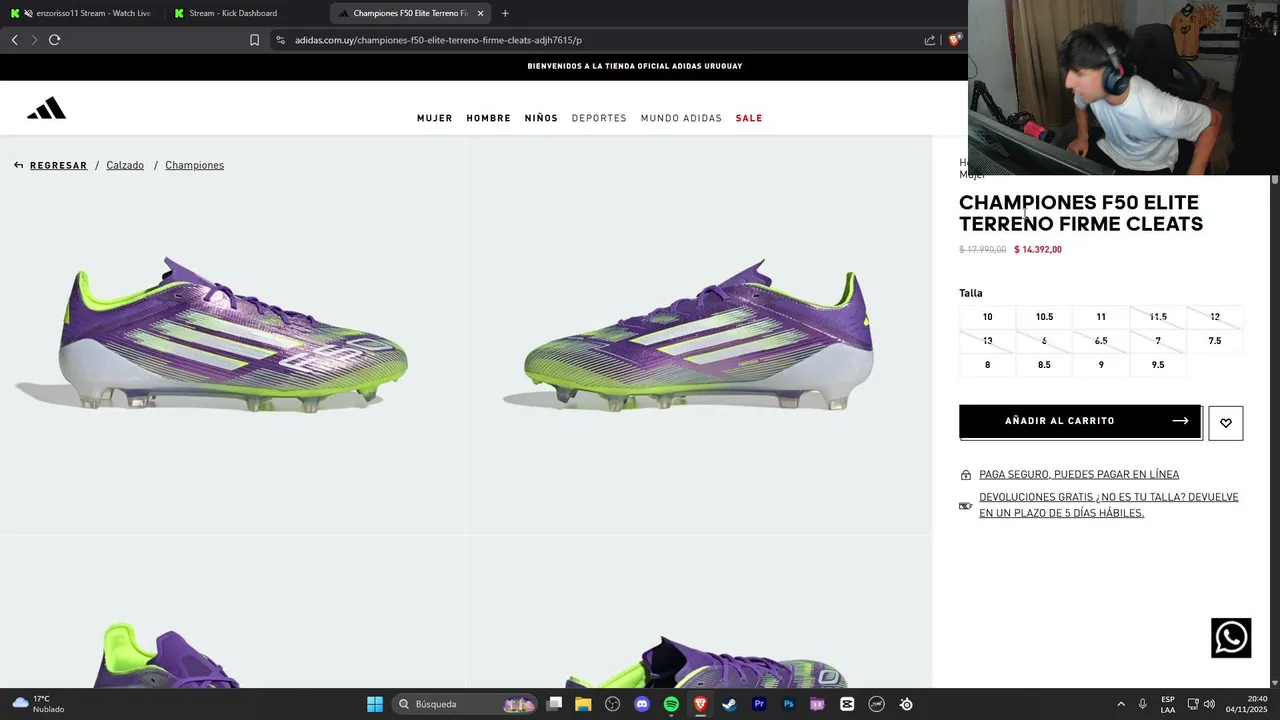
Task: Click the weather widget 17°C Nublado
Action: click(40, 704)
